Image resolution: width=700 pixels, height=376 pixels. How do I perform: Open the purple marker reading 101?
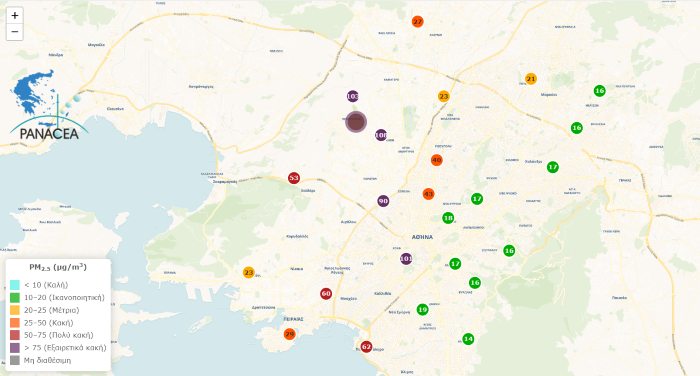pos(406,259)
